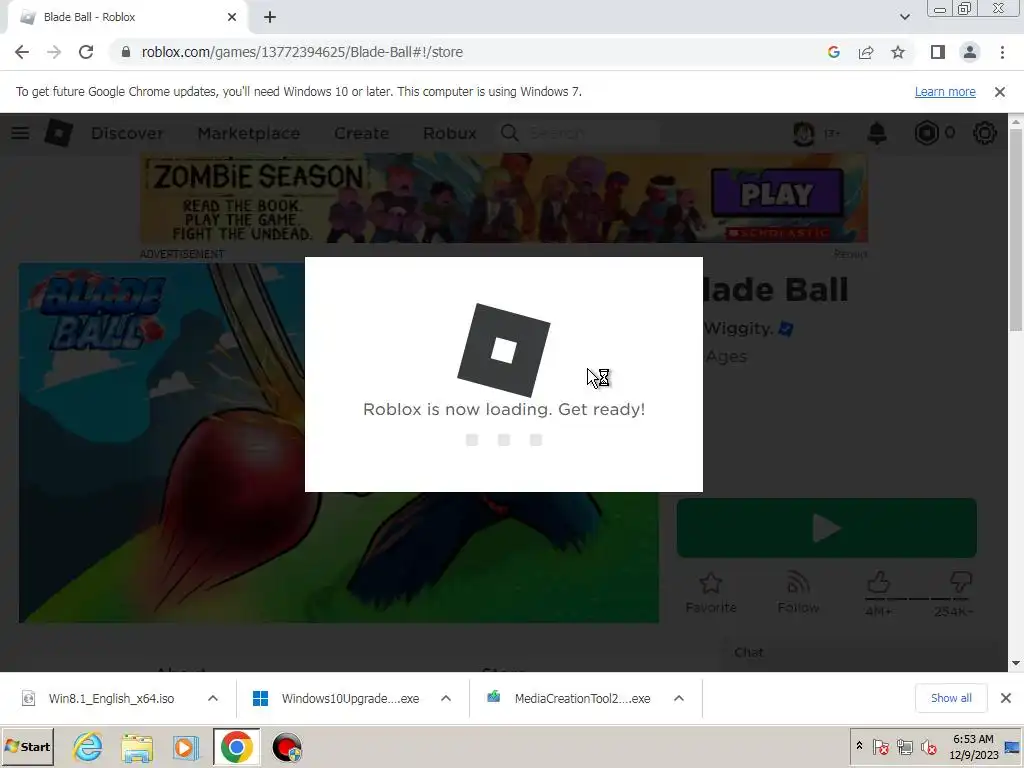Viewport: 1024px width, 768px height.
Task: Open the tab search dropdown arrow
Action: click(904, 17)
